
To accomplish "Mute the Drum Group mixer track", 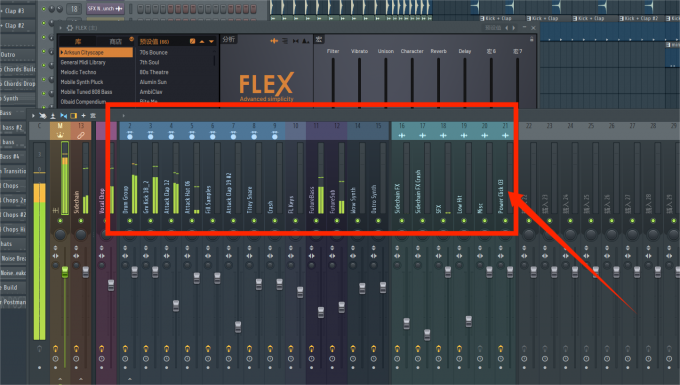I will [x=130, y=221].
